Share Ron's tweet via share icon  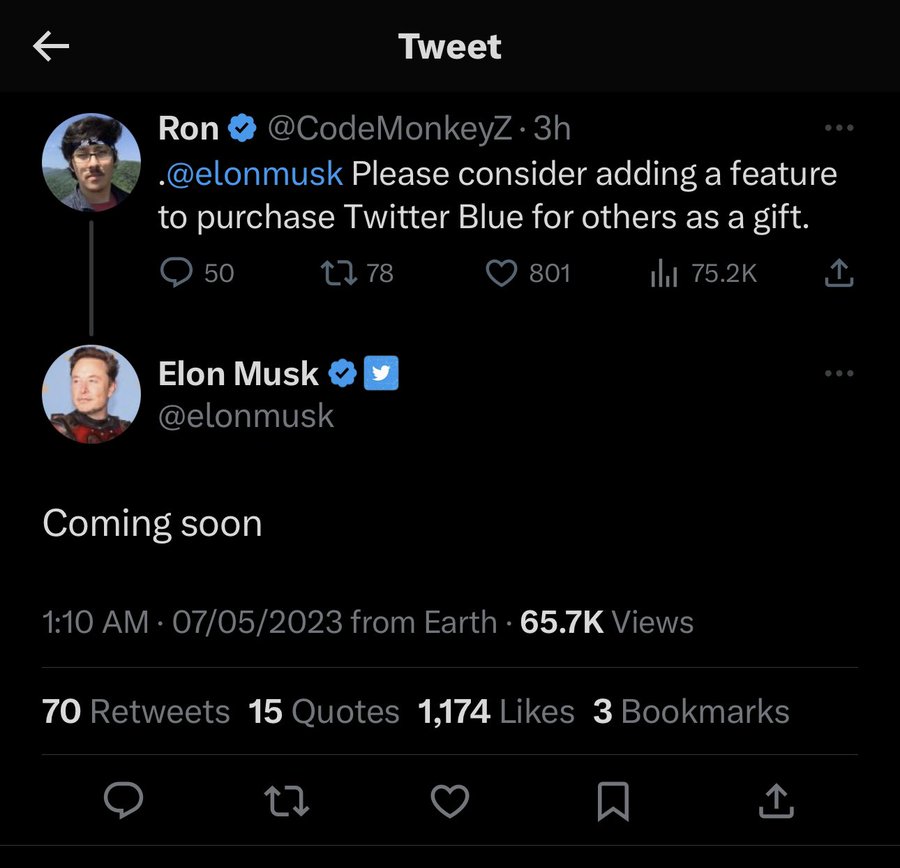840,272
